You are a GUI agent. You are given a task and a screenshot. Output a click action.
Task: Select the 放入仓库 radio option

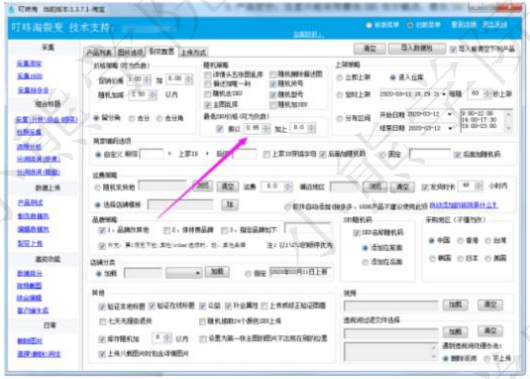(392, 77)
